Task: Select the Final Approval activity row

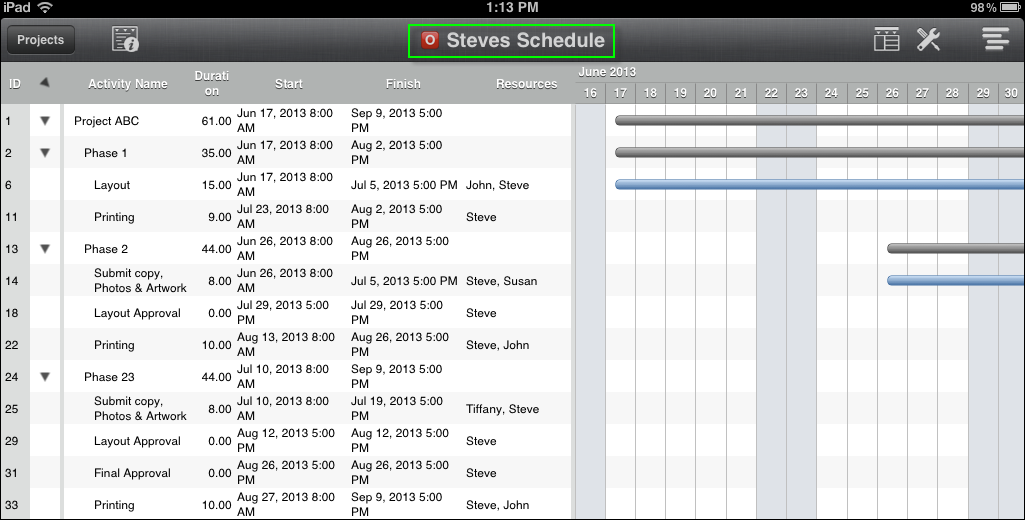Action: (x=132, y=473)
